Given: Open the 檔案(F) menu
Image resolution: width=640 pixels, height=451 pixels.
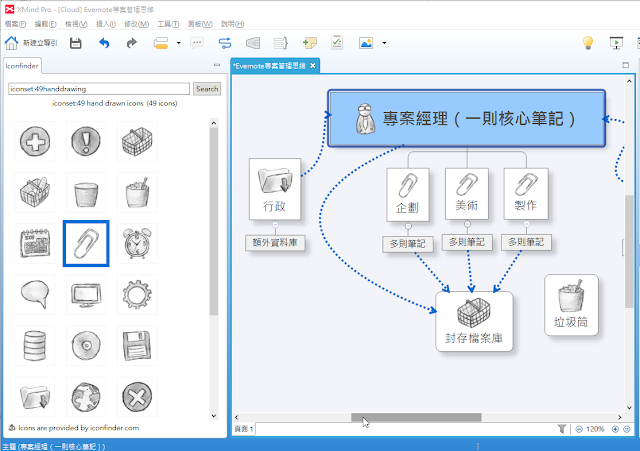Looking at the screenshot, I should pos(16,24).
